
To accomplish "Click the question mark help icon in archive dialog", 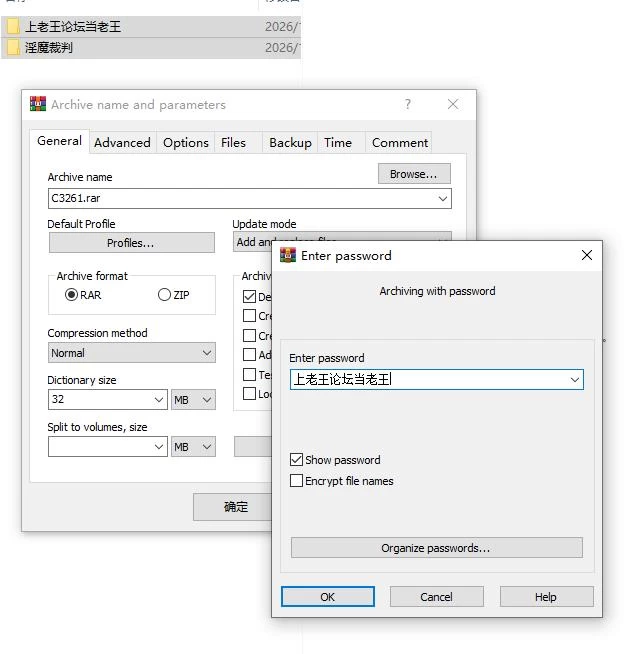I will pos(407,104).
